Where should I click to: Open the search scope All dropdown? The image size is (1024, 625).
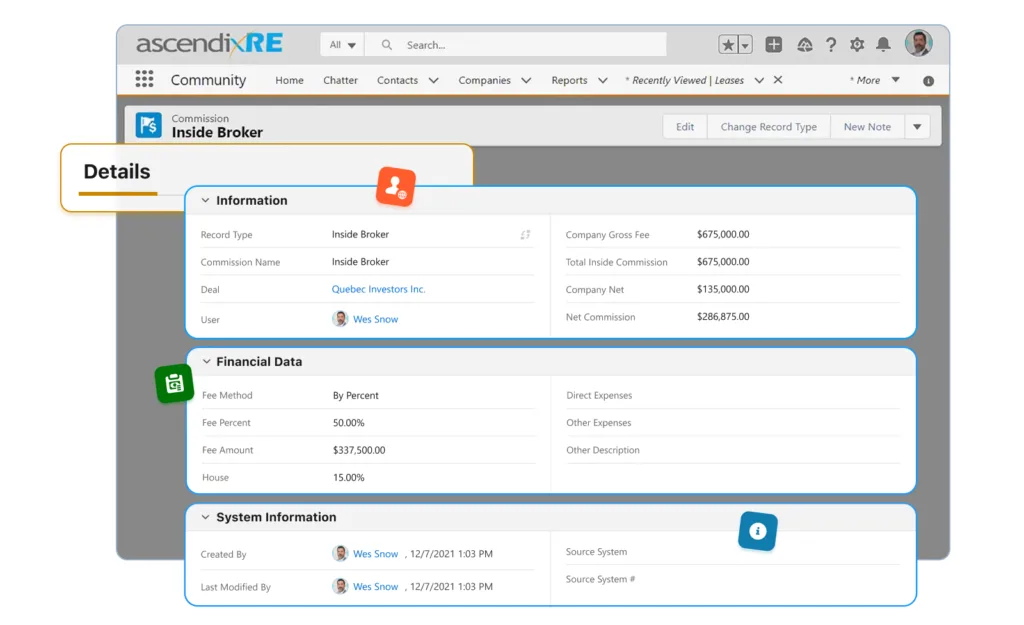[342, 45]
